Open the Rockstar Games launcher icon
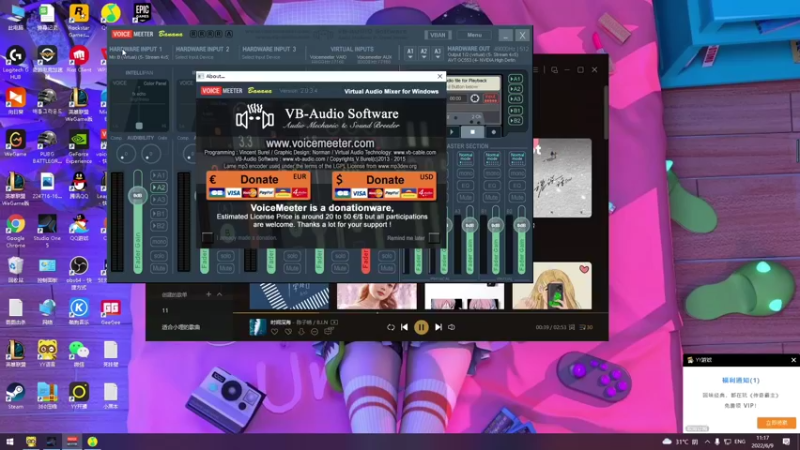The image size is (800, 450). pyautogui.click(x=79, y=20)
